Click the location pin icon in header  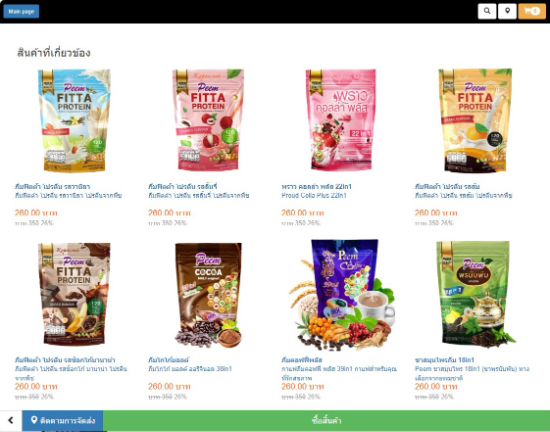coord(507,11)
